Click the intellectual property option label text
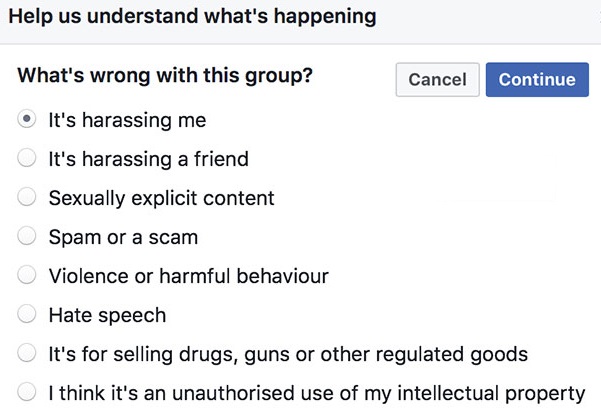 [x=316, y=394]
